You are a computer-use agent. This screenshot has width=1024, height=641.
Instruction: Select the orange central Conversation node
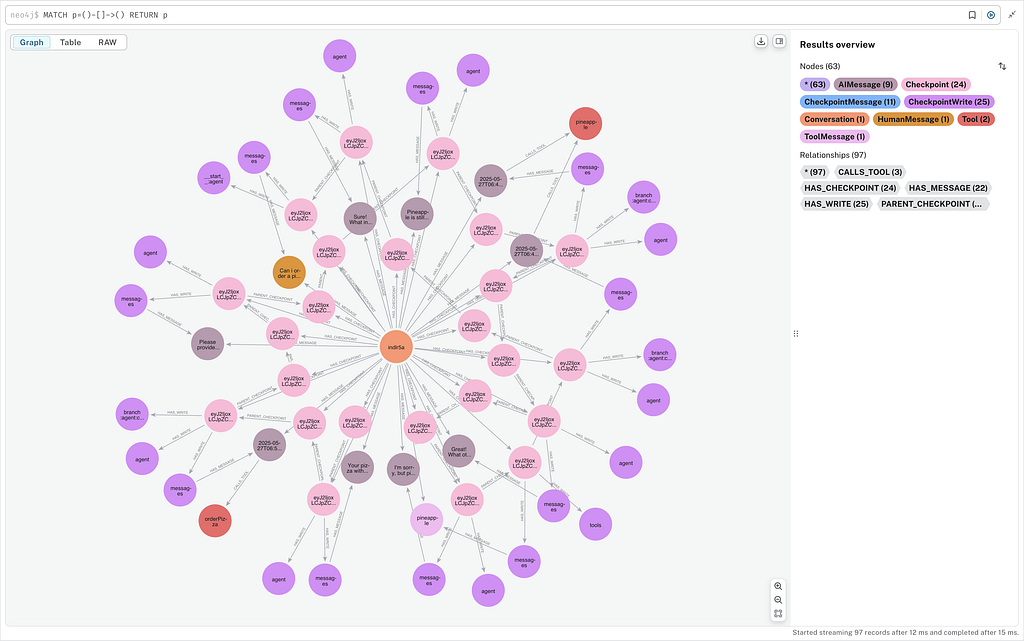[x=397, y=347]
